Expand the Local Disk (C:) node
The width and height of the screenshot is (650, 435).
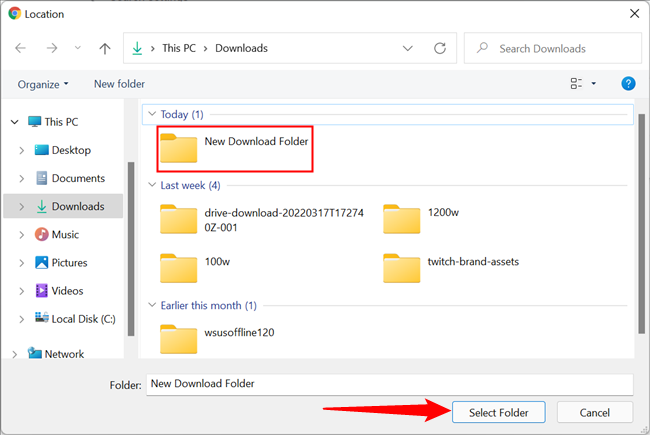pos(22,319)
